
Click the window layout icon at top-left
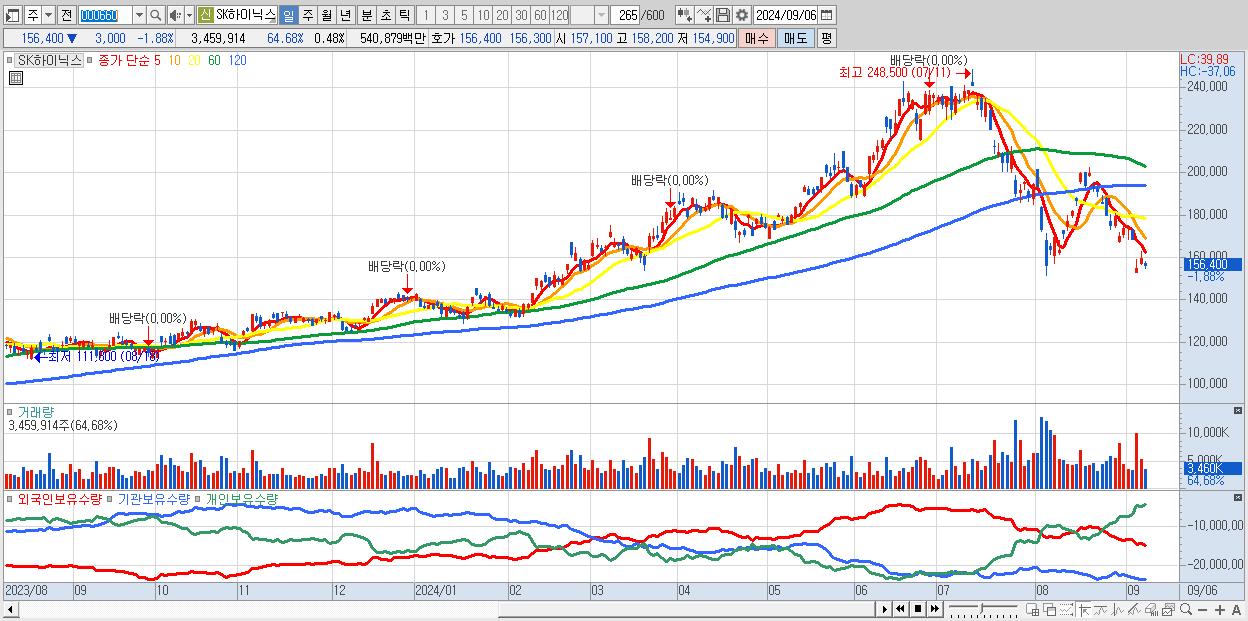(x=11, y=15)
